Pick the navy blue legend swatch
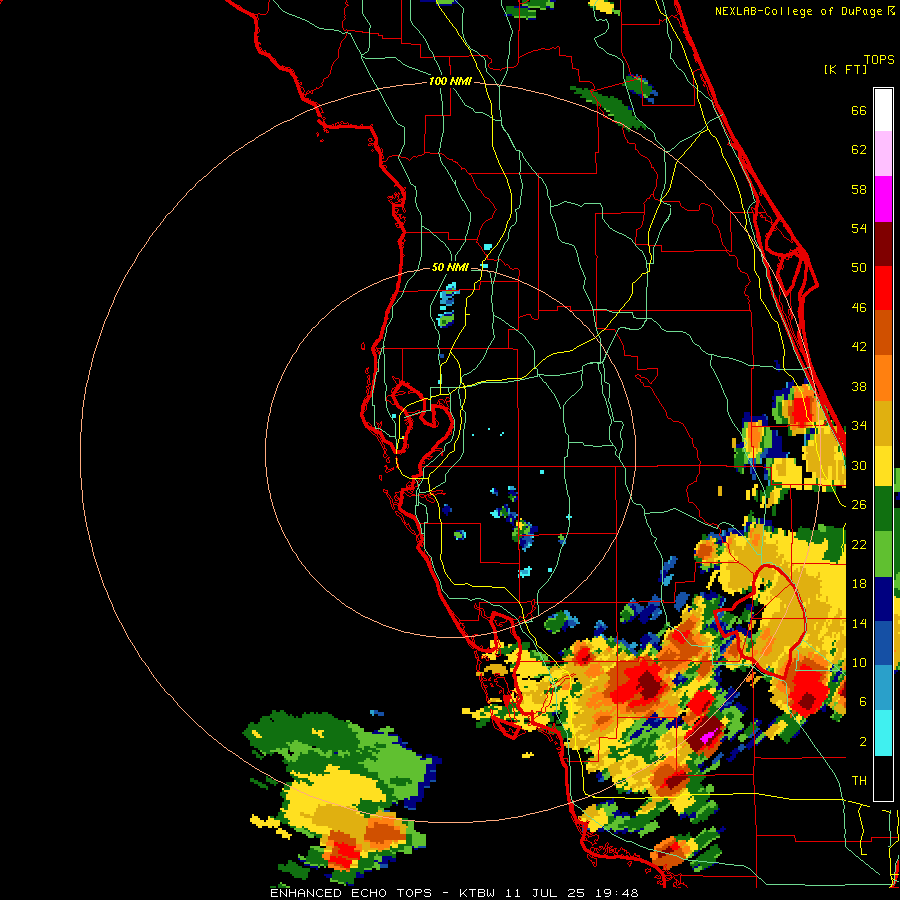 [x=883, y=599]
